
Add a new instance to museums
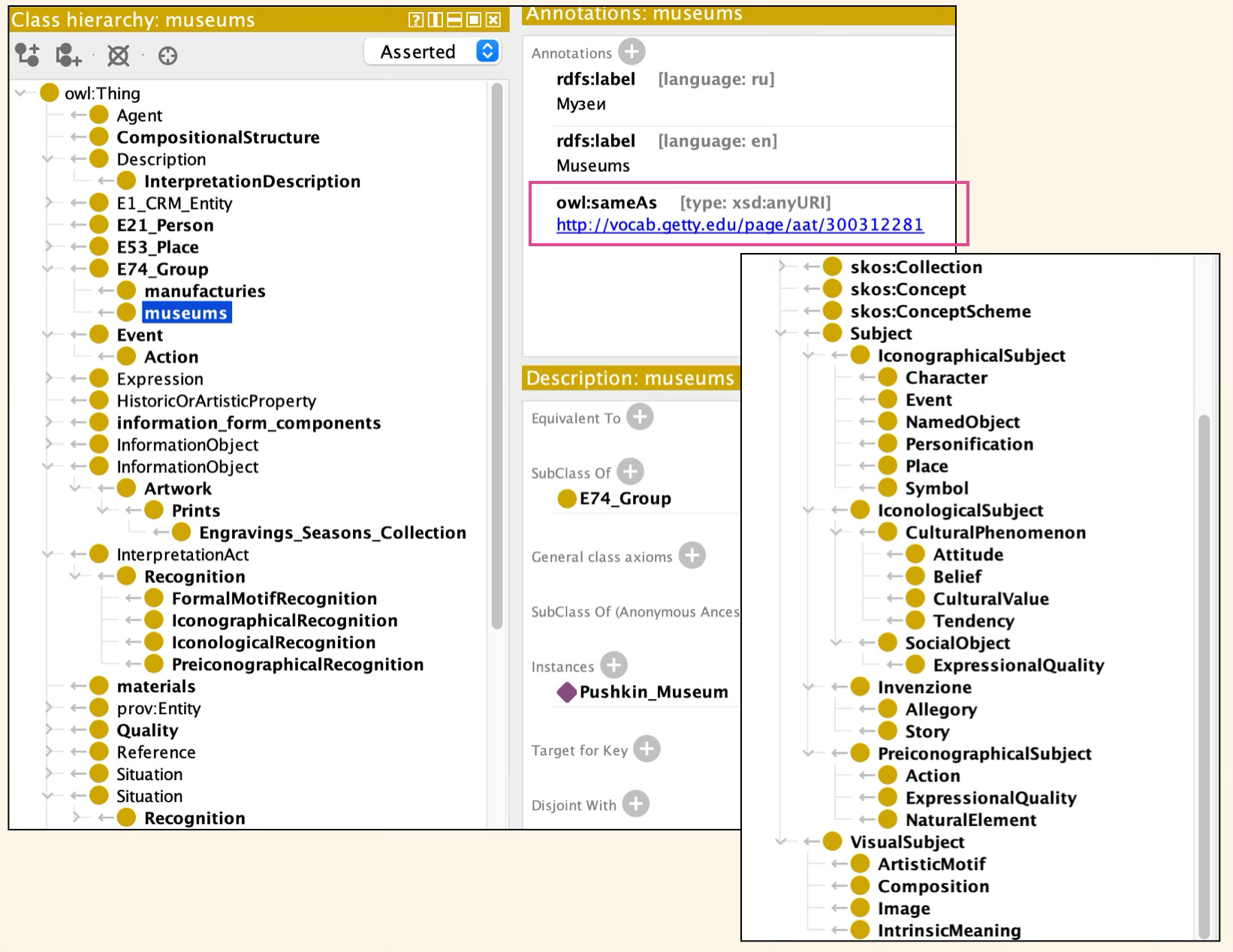pos(613,665)
